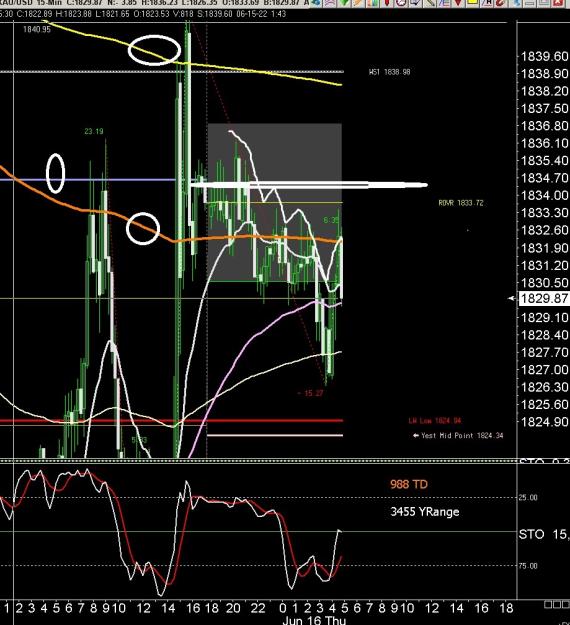This screenshot has width=570, height=625.
Task: Click the yellow square toolbar icon
Action: [x=473, y=2]
